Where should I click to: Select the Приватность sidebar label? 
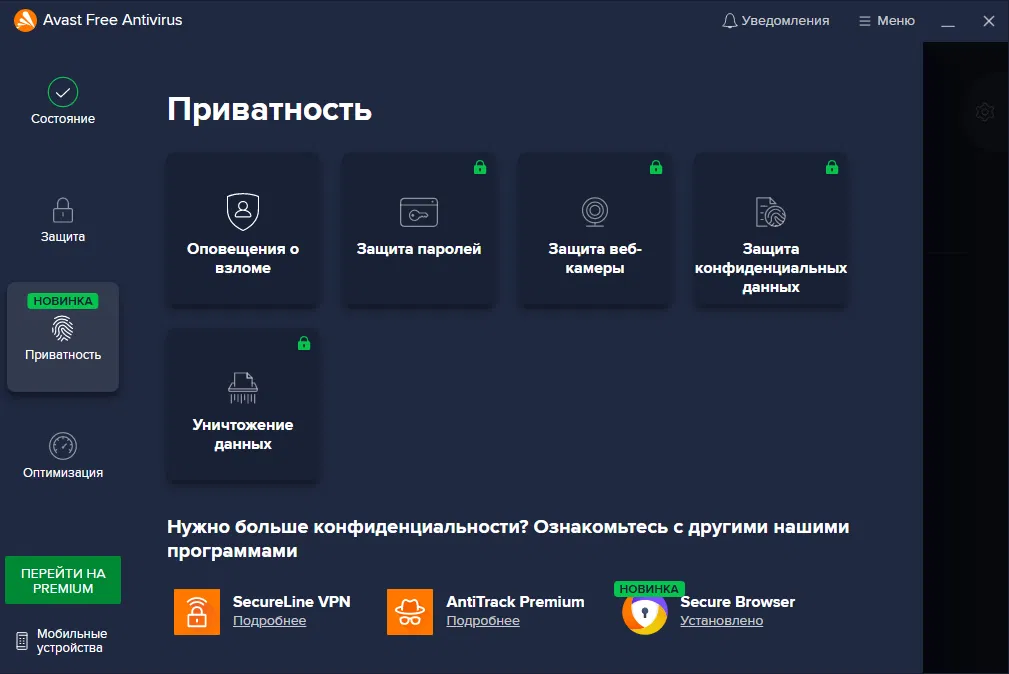click(63, 355)
